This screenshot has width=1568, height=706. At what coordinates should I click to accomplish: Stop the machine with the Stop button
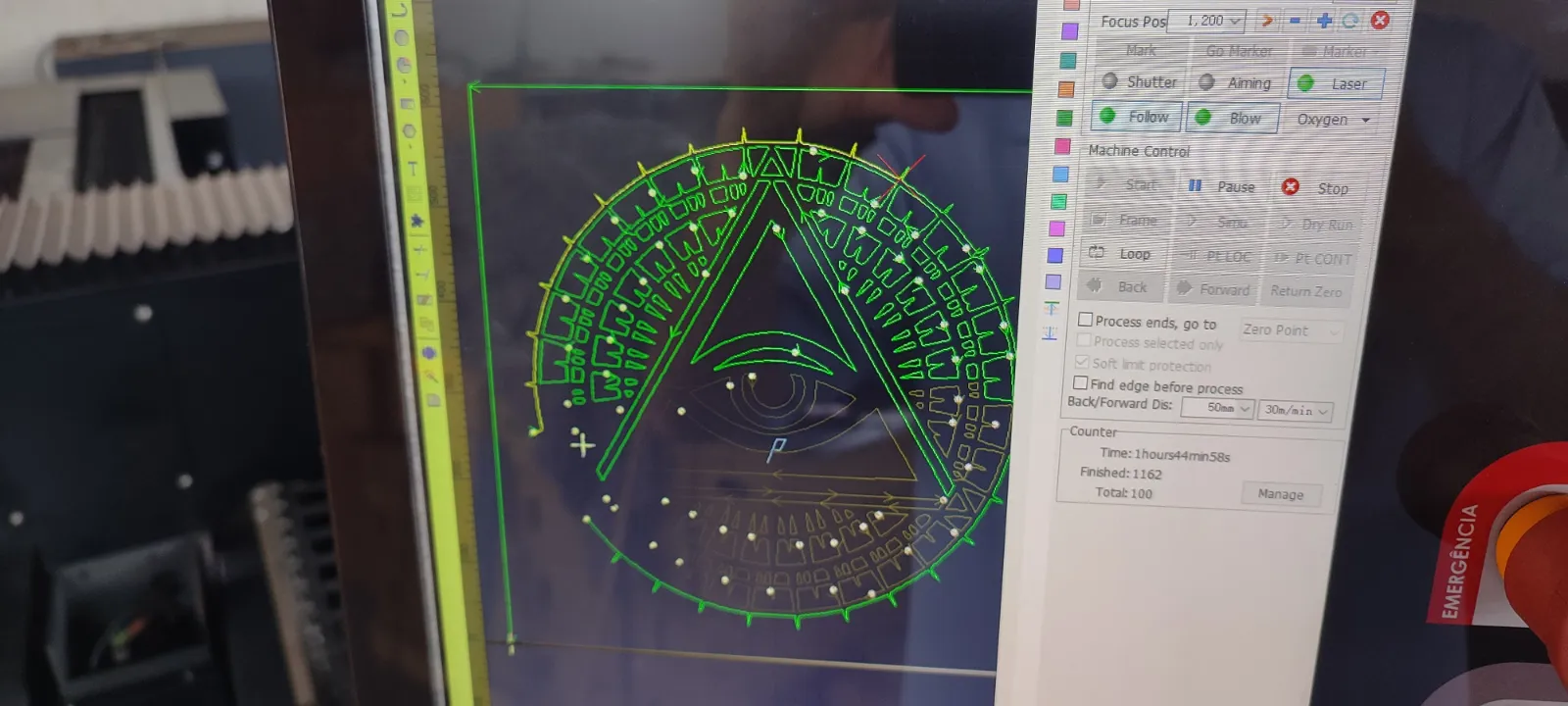pyautogui.click(x=1317, y=187)
